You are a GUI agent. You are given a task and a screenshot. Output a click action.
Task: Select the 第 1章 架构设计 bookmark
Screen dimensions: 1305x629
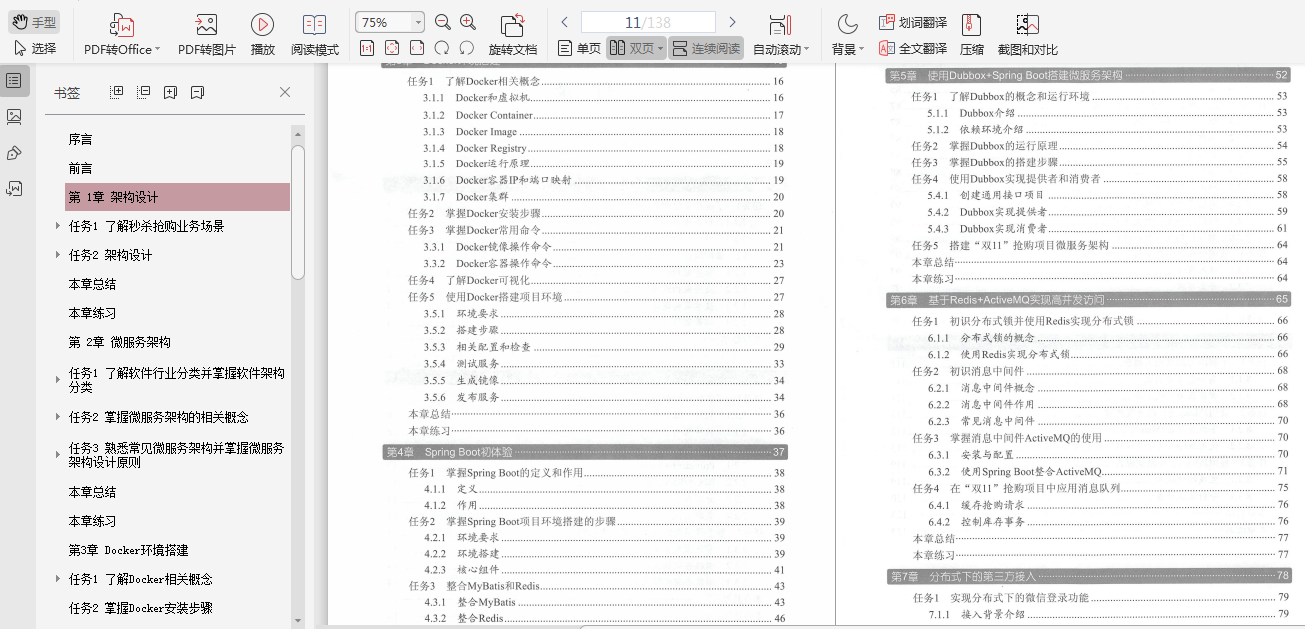point(177,197)
